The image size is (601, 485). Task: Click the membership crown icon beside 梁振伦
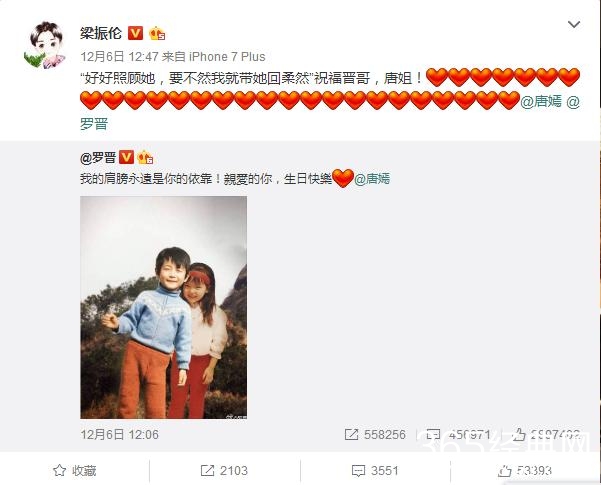point(157,33)
